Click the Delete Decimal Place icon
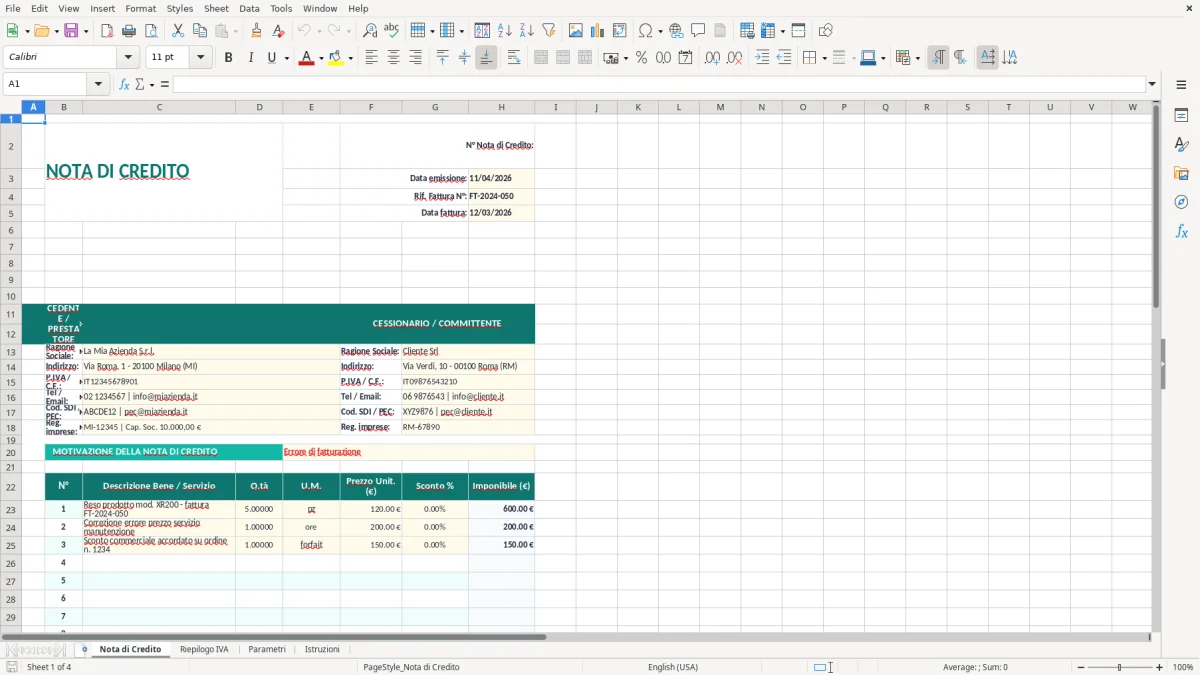The width and height of the screenshot is (1200, 675). [x=735, y=58]
